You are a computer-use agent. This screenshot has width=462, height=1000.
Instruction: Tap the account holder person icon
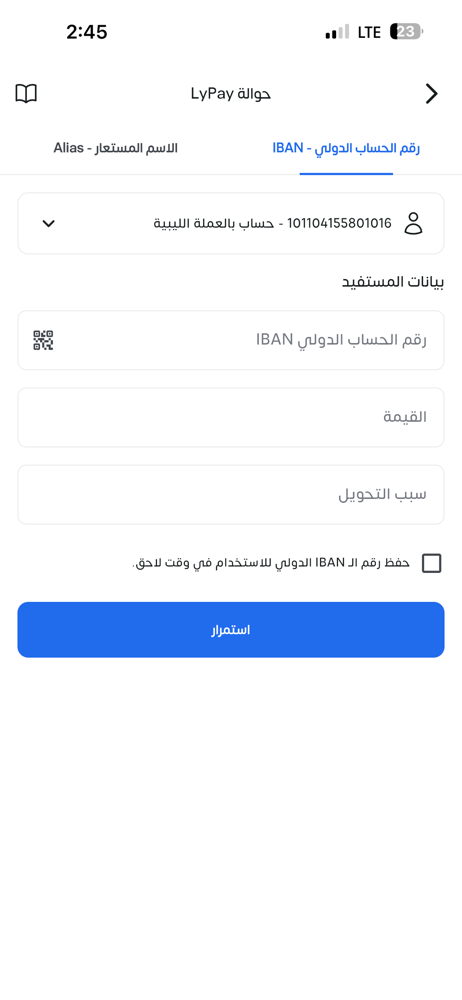pos(414,224)
